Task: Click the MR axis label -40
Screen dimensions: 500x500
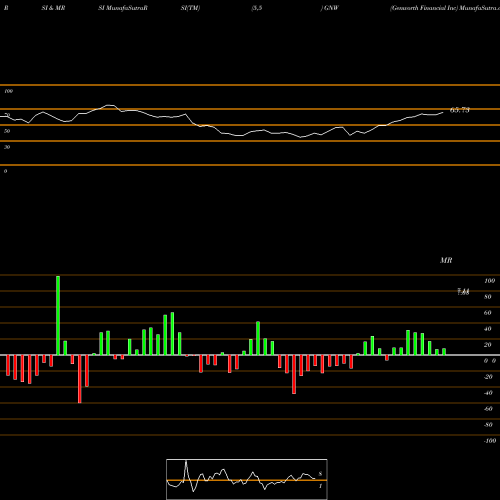Action: coord(488,393)
